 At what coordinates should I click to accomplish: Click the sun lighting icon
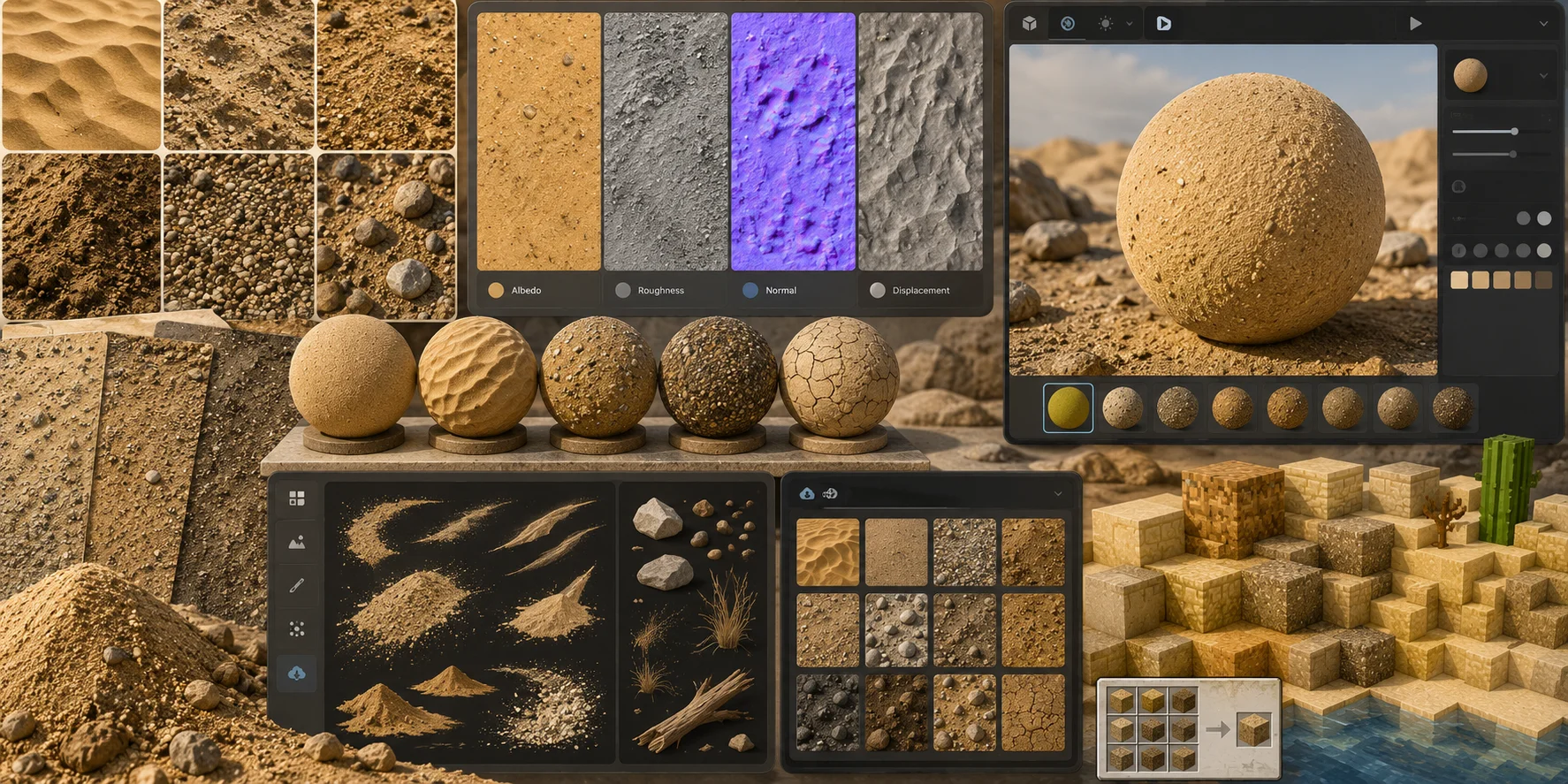tap(1106, 24)
